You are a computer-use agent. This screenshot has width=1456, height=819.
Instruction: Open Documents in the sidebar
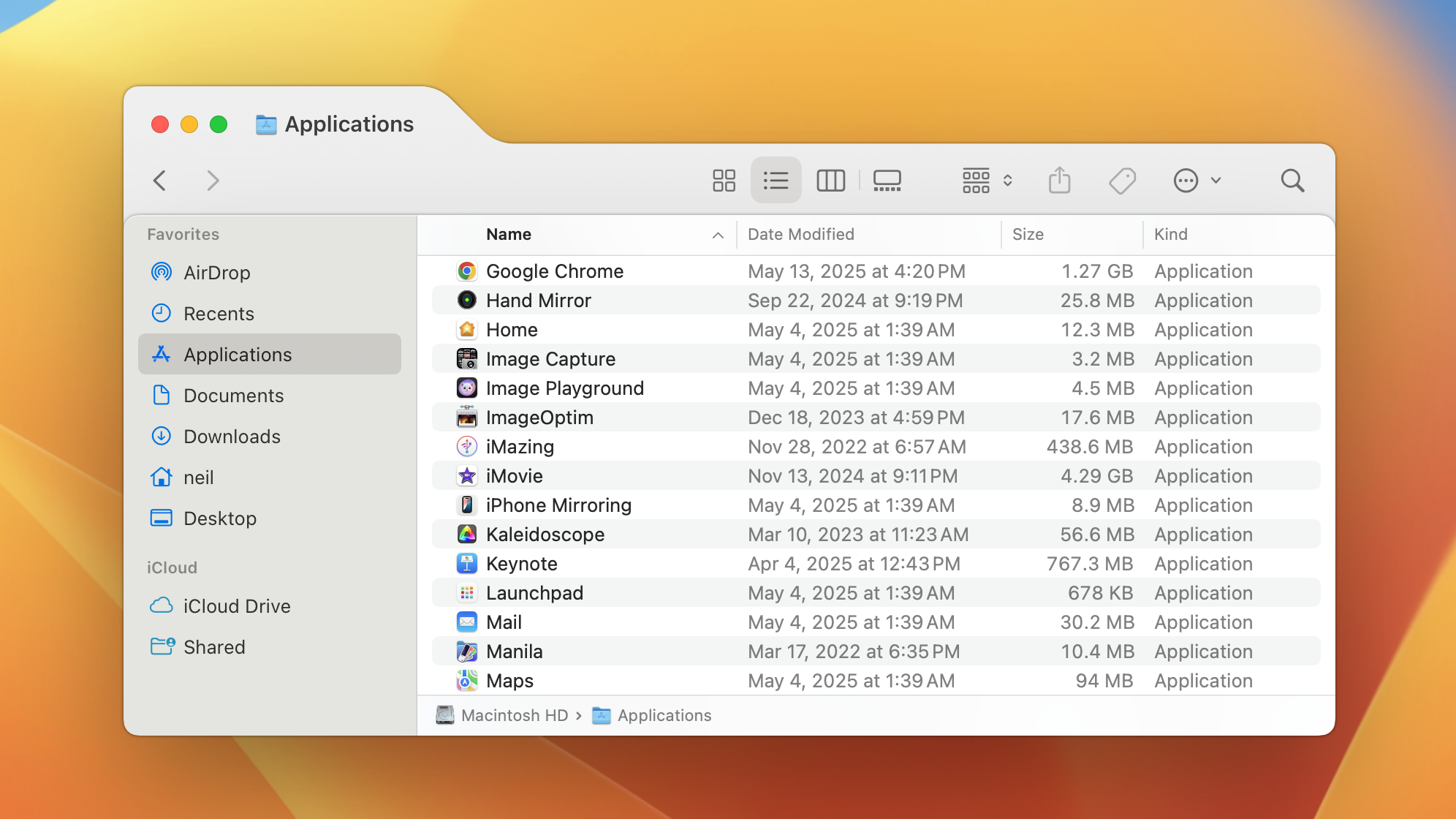pyautogui.click(x=270, y=396)
